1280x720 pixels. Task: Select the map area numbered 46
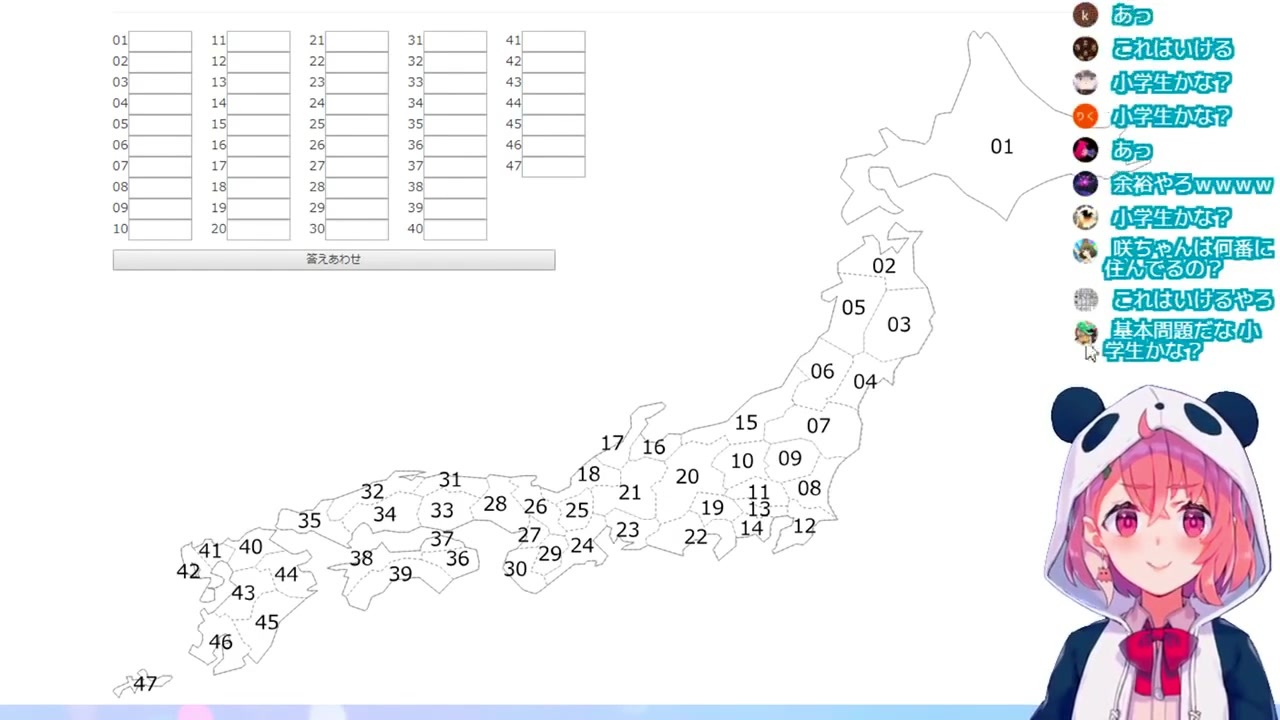(221, 643)
